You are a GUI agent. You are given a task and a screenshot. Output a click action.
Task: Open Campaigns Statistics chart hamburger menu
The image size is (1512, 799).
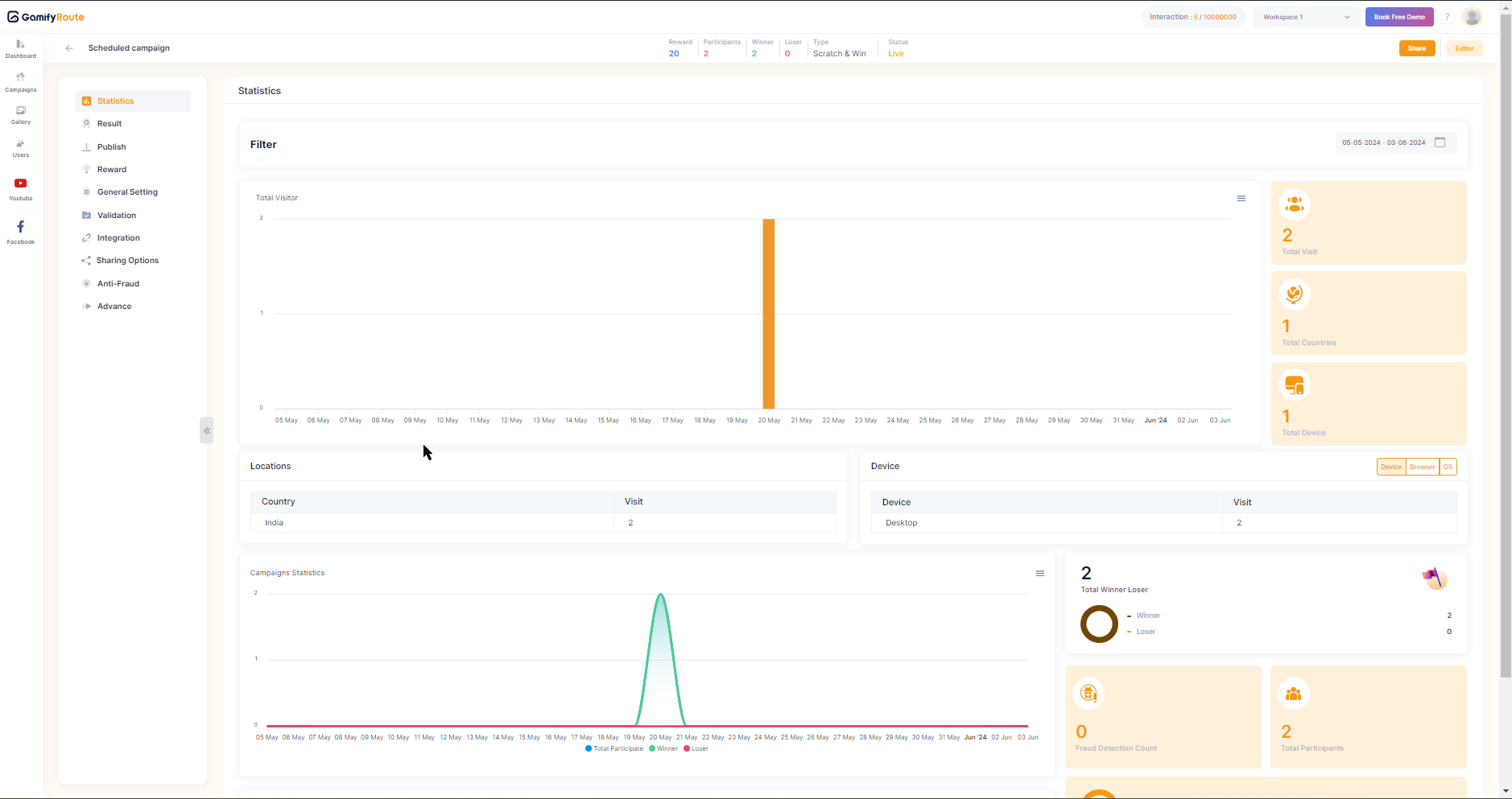(1039, 574)
